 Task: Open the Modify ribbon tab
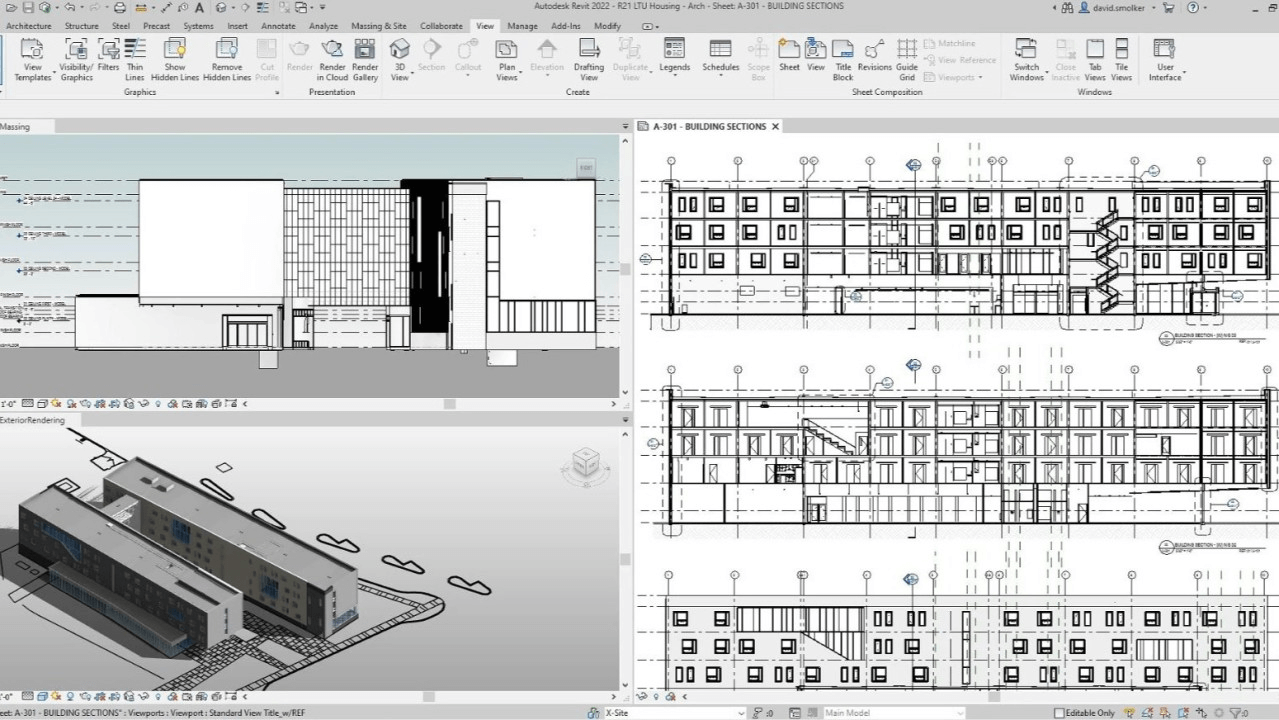click(x=607, y=26)
